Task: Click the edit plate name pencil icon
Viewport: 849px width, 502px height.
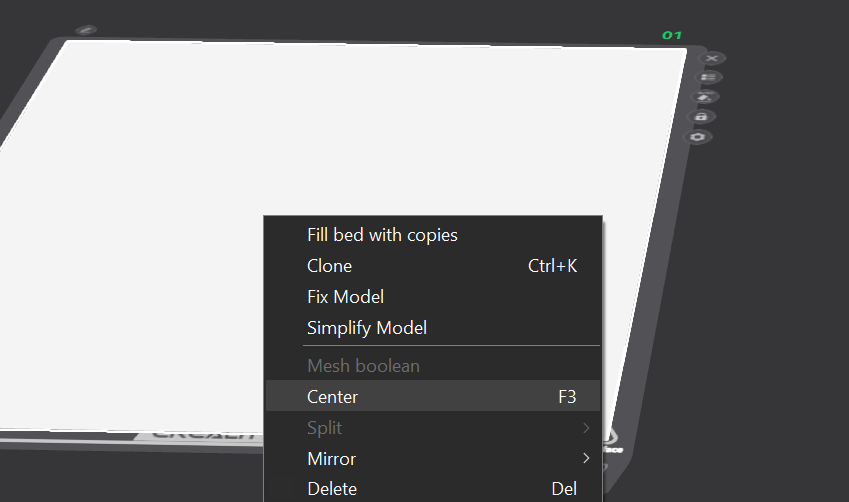Action: click(87, 31)
